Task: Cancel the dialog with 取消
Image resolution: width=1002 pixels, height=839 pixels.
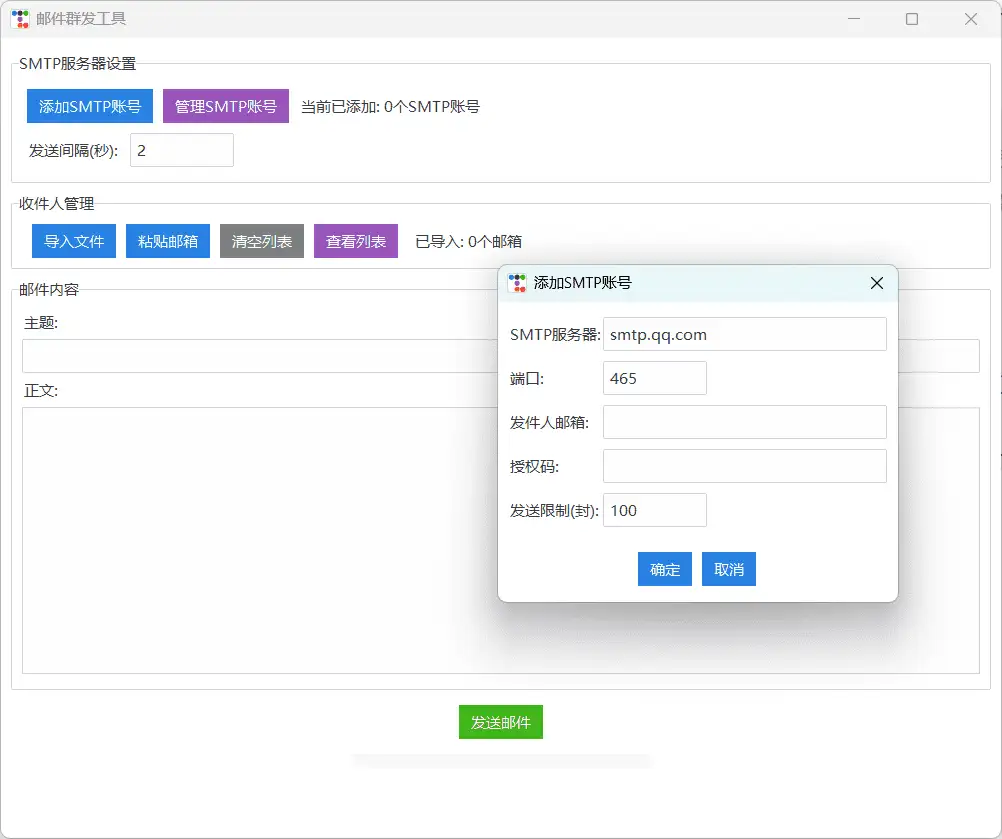Action: (728, 569)
